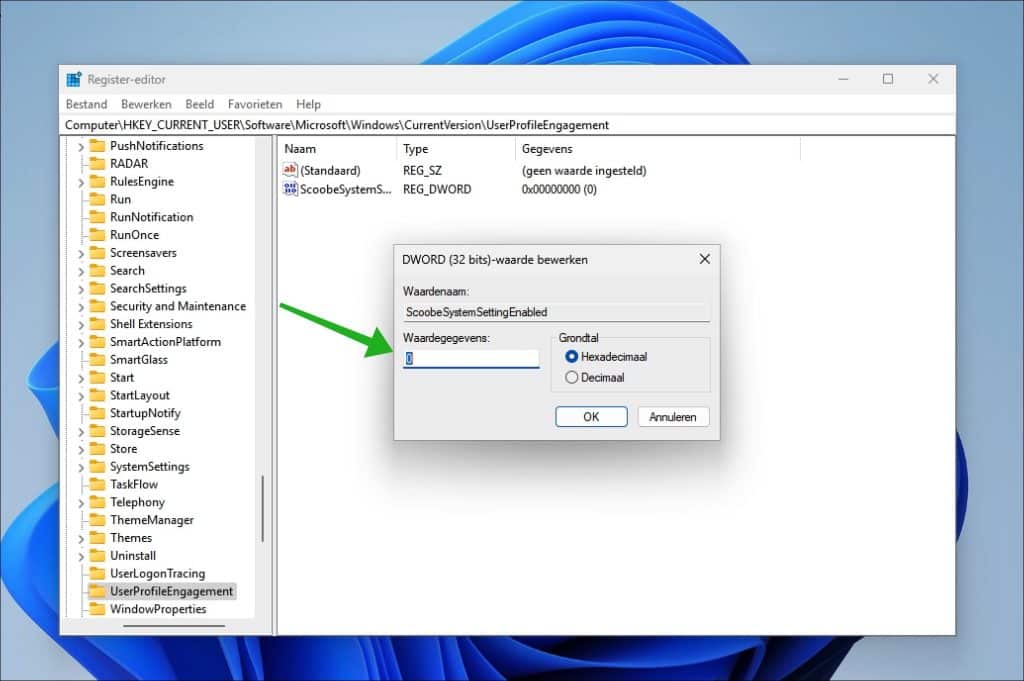Click the Run folder icon
Image resolution: width=1024 pixels, height=681 pixels.
click(97, 199)
